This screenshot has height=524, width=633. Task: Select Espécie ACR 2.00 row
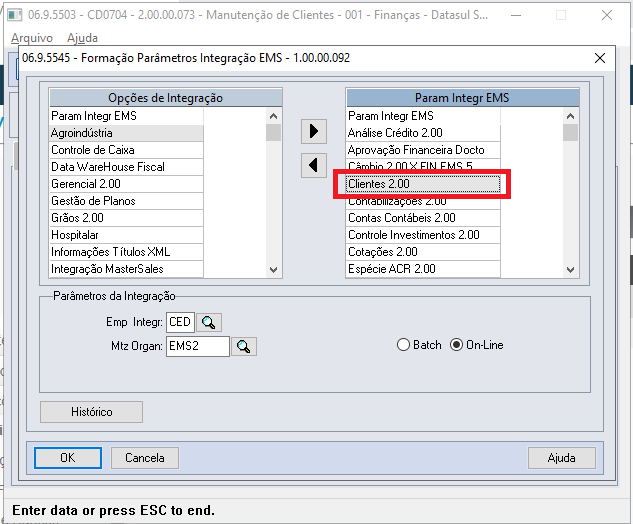pyautogui.click(x=423, y=268)
